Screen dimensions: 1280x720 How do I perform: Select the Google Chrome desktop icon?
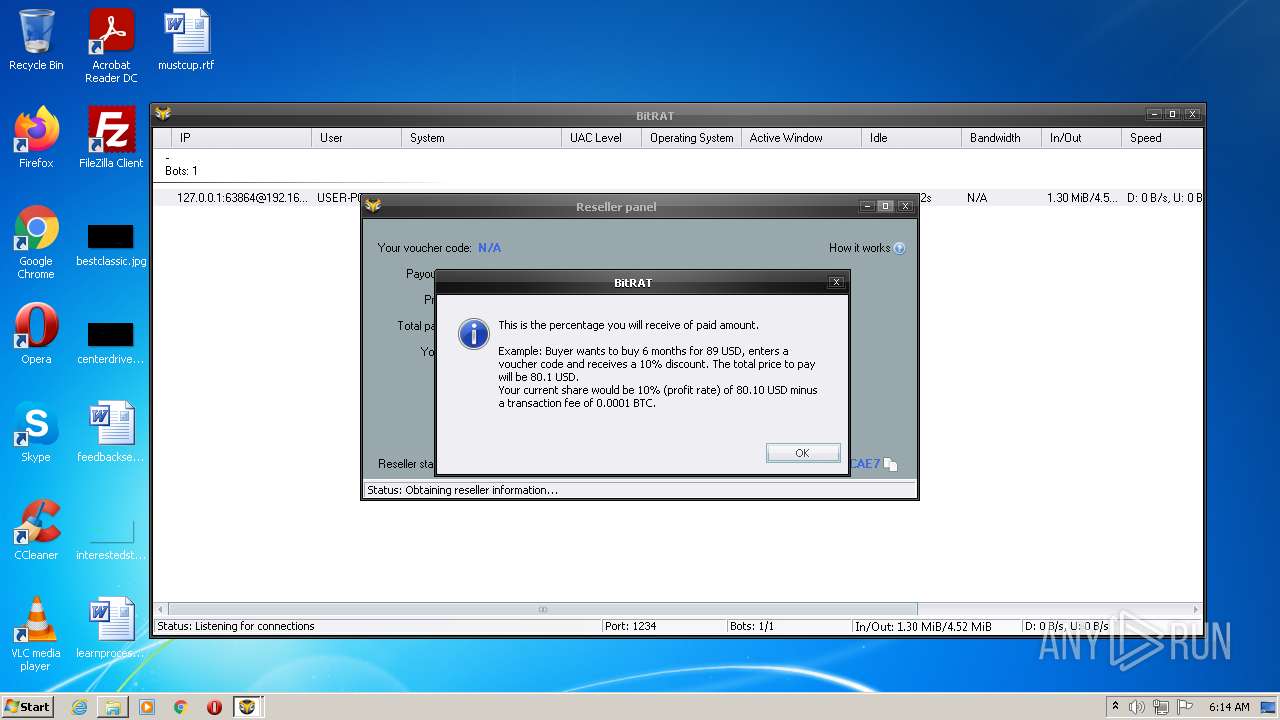tap(36, 242)
